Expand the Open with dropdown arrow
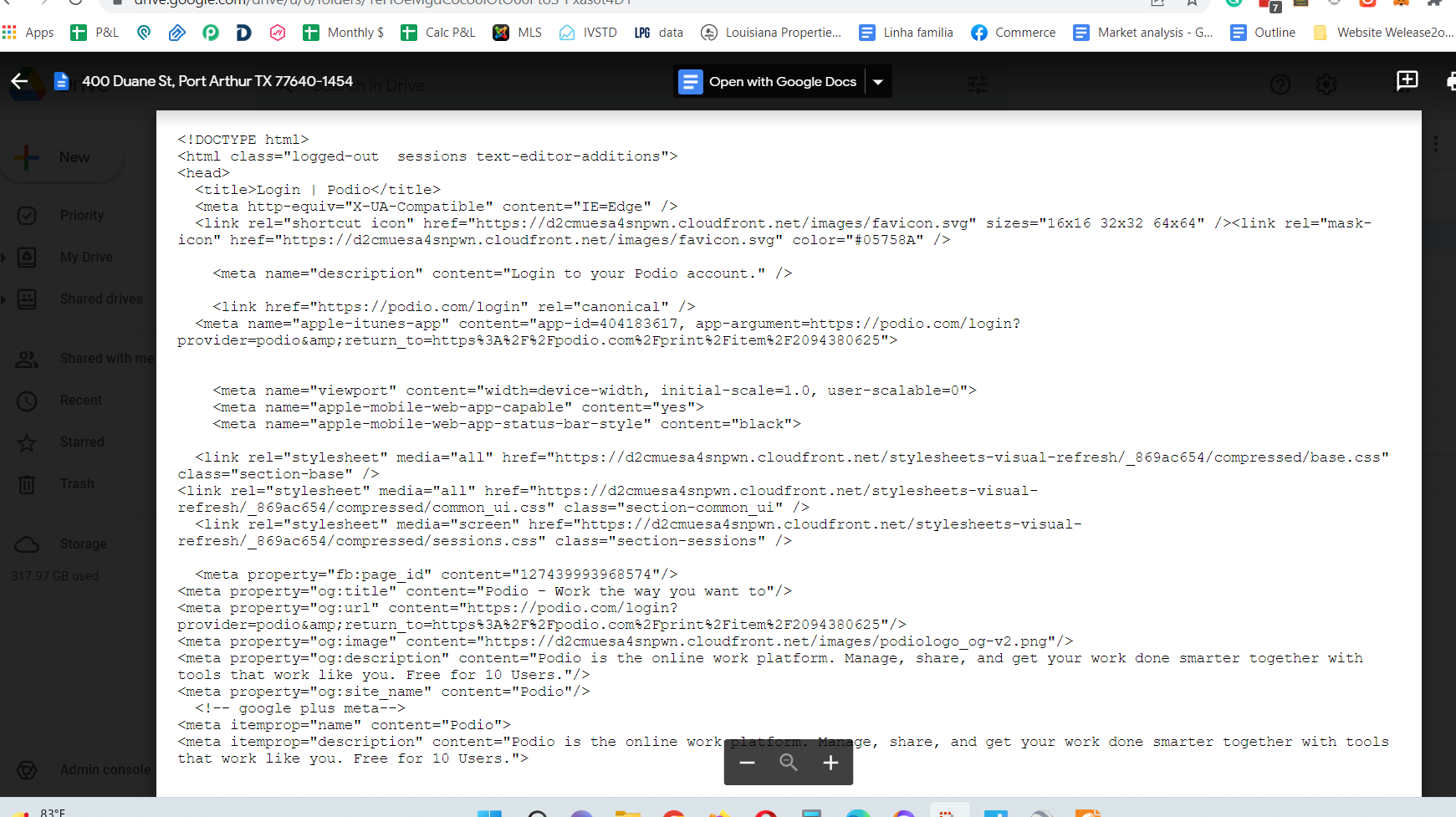 878,82
